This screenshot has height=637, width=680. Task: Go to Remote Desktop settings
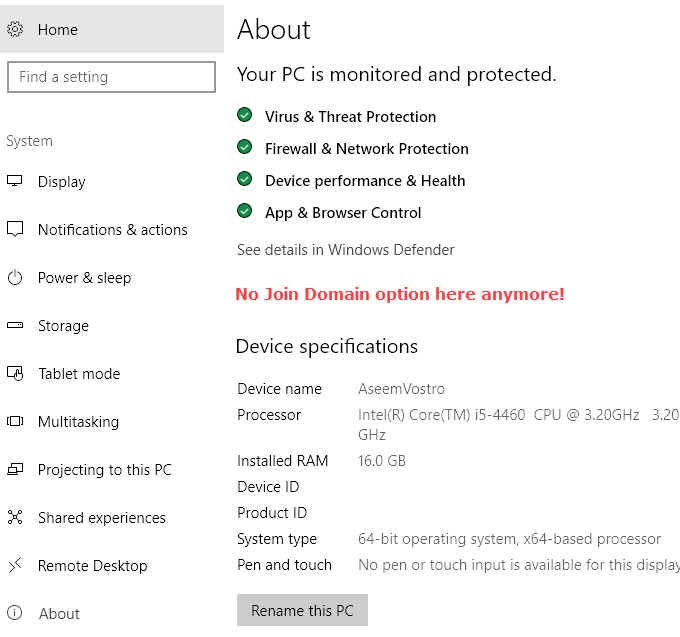pyautogui.click(x=92, y=566)
